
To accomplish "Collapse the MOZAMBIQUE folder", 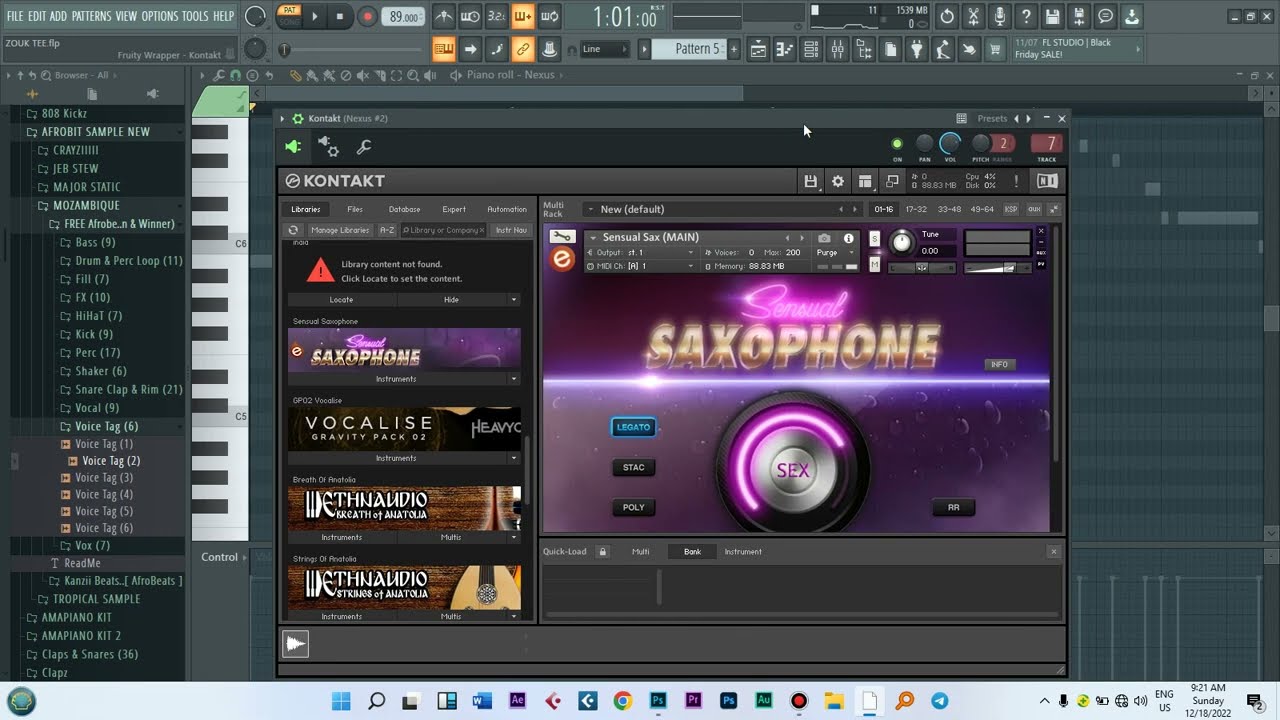I will [86, 205].
